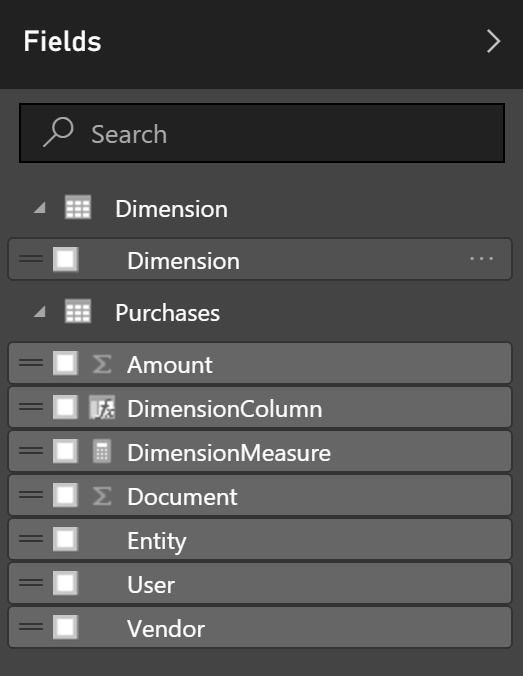Check the Dimension field checkbox
The image size is (523, 676).
tap(66, 259)
